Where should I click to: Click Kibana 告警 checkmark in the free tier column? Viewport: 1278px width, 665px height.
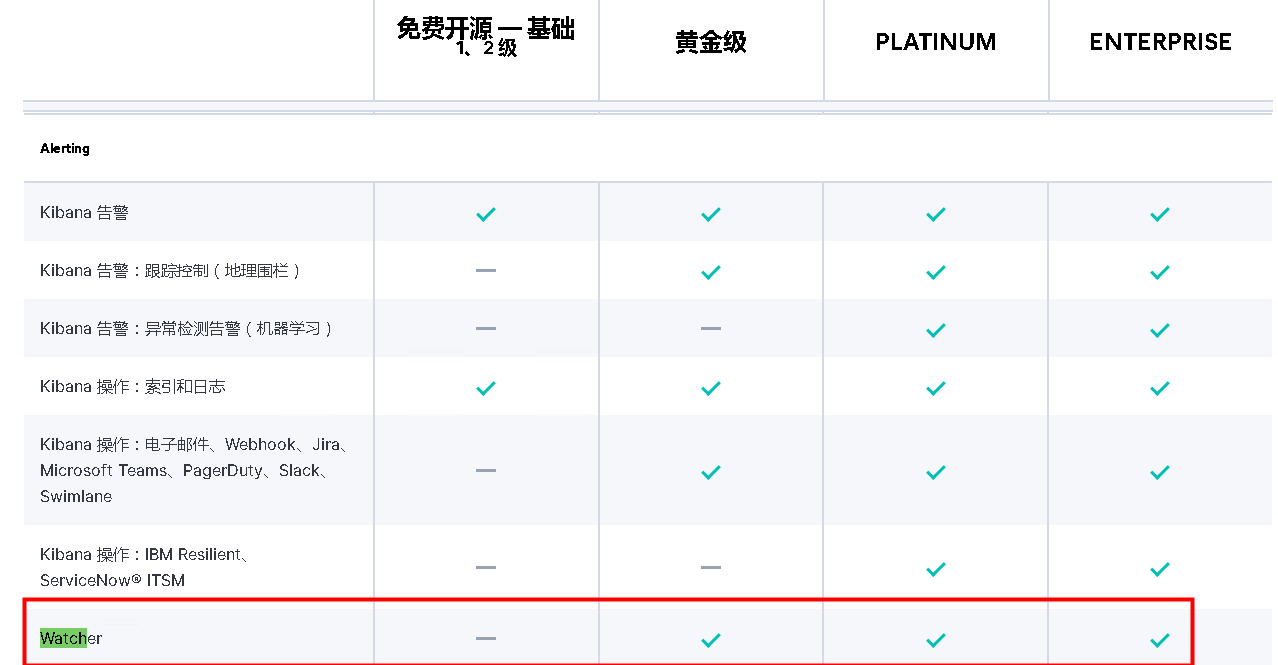(486, 214)
